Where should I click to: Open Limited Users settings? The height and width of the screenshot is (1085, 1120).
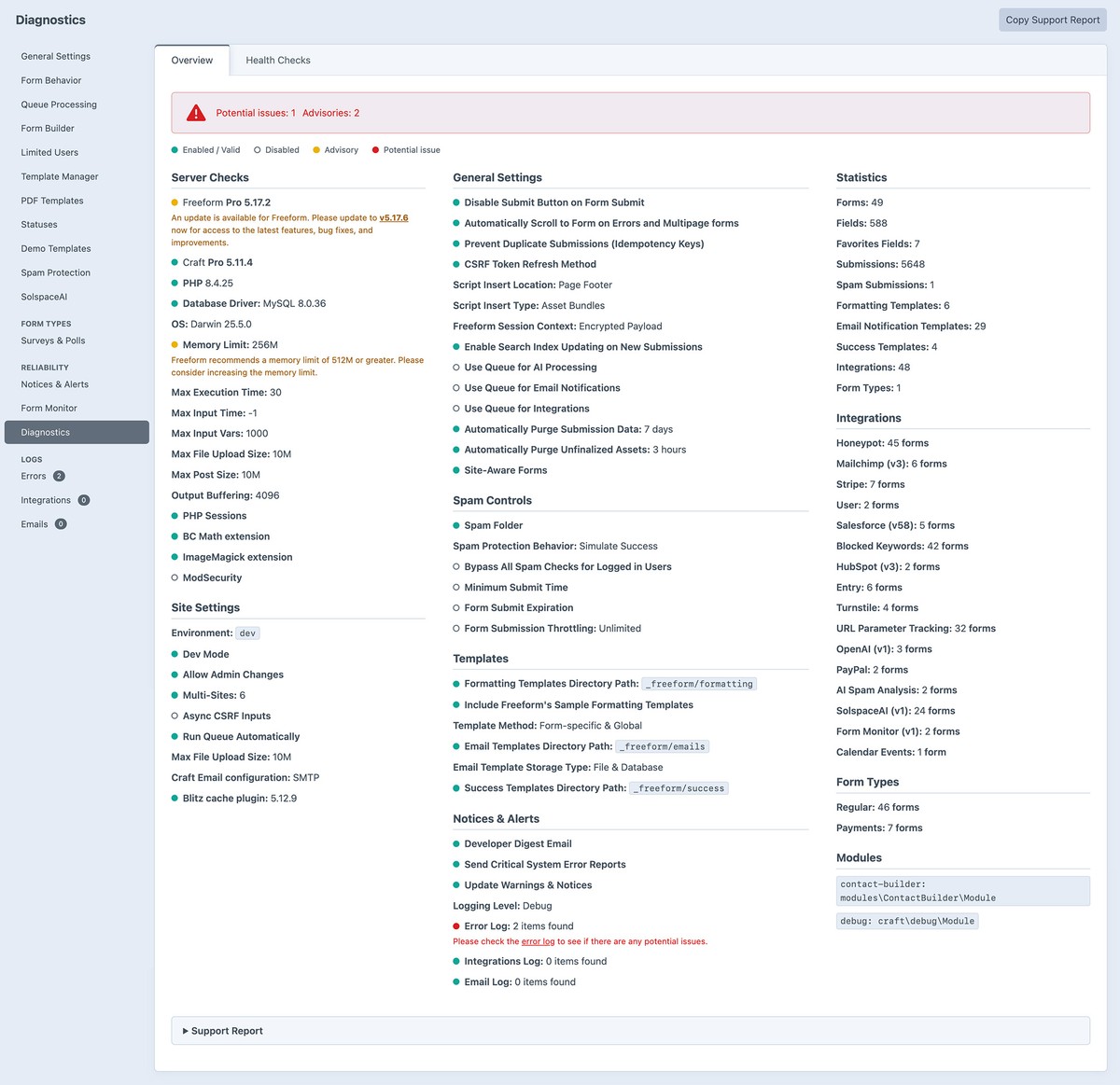(x=49, y=152)
